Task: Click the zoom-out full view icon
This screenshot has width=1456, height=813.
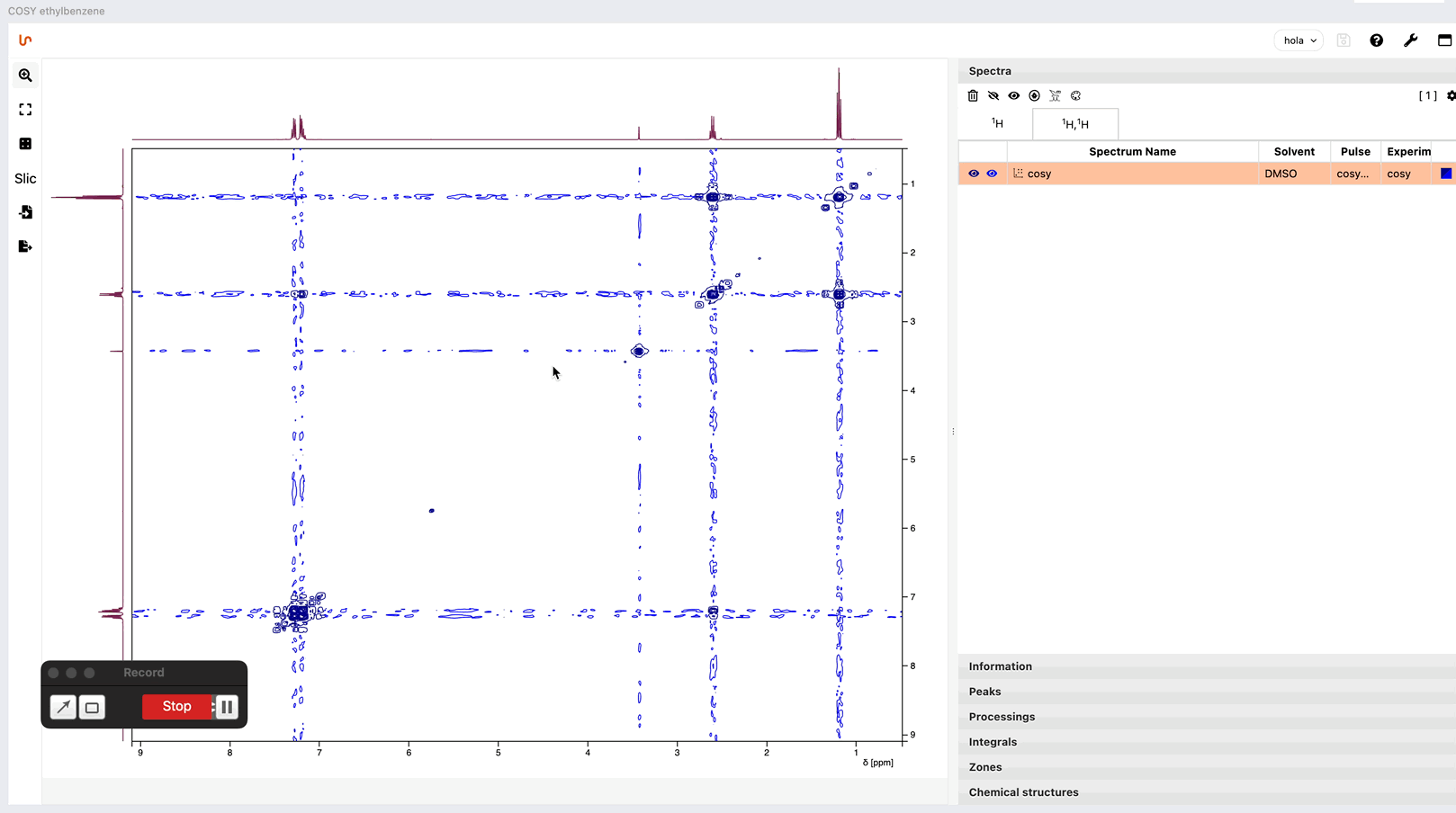Action: click(25, 110)
